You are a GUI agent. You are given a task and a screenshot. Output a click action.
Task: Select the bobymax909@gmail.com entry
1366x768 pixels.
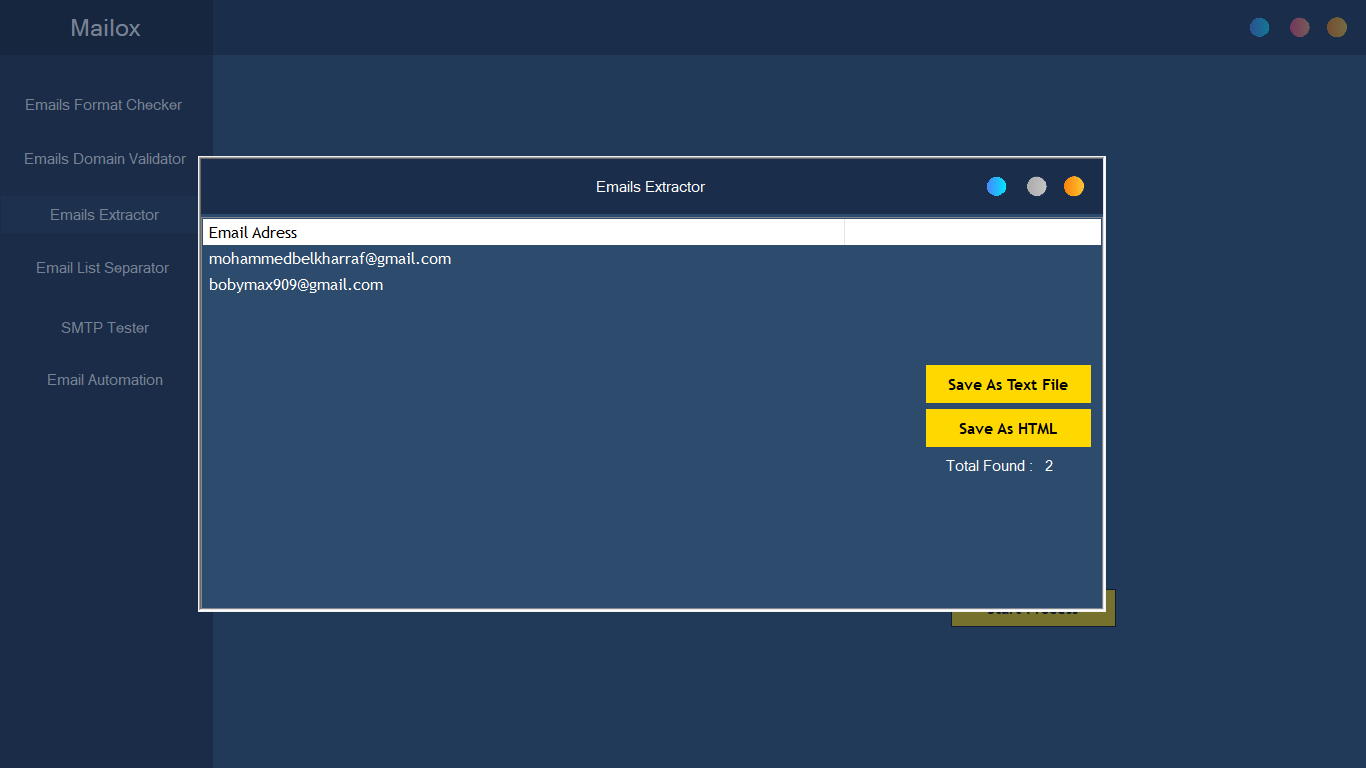[295, 284]
